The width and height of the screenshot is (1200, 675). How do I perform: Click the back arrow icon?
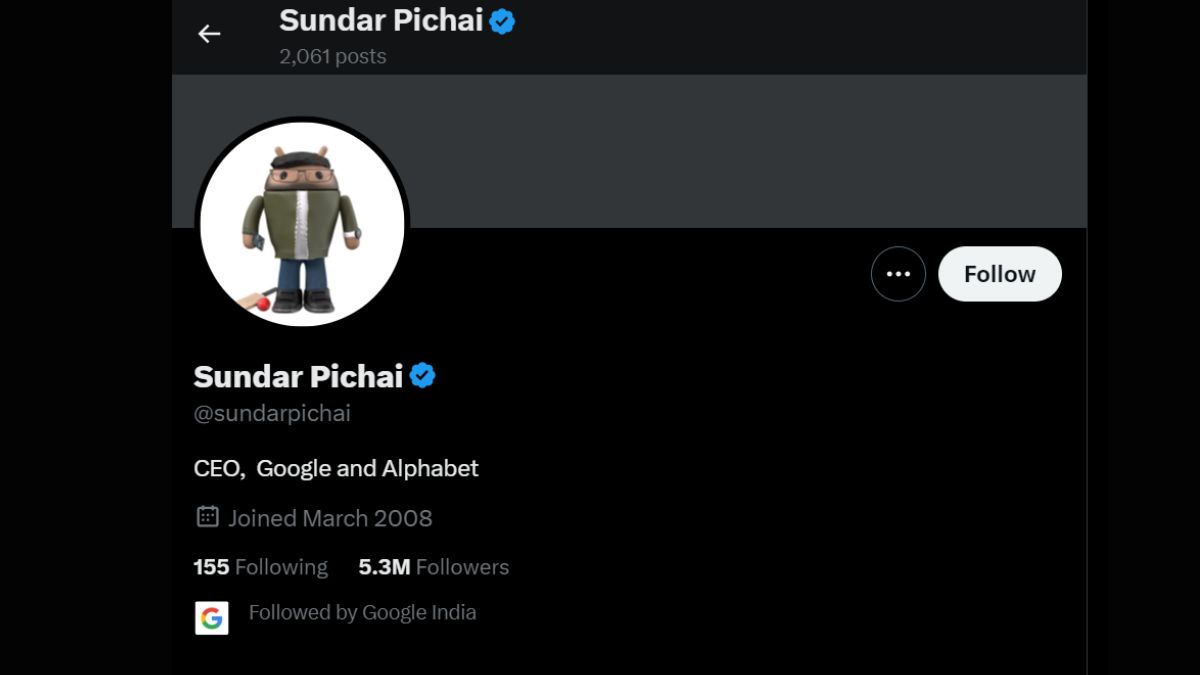pos(209,34)
